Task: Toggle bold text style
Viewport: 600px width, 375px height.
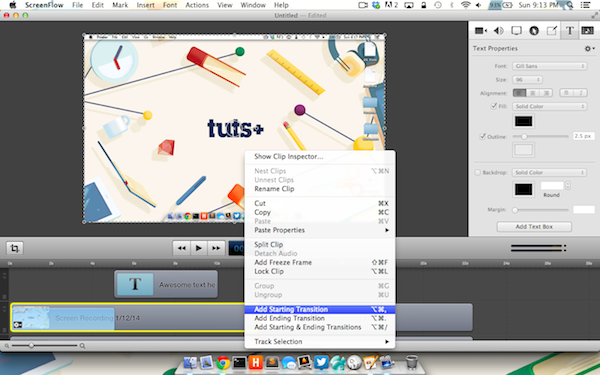Action: click(566, 93)
